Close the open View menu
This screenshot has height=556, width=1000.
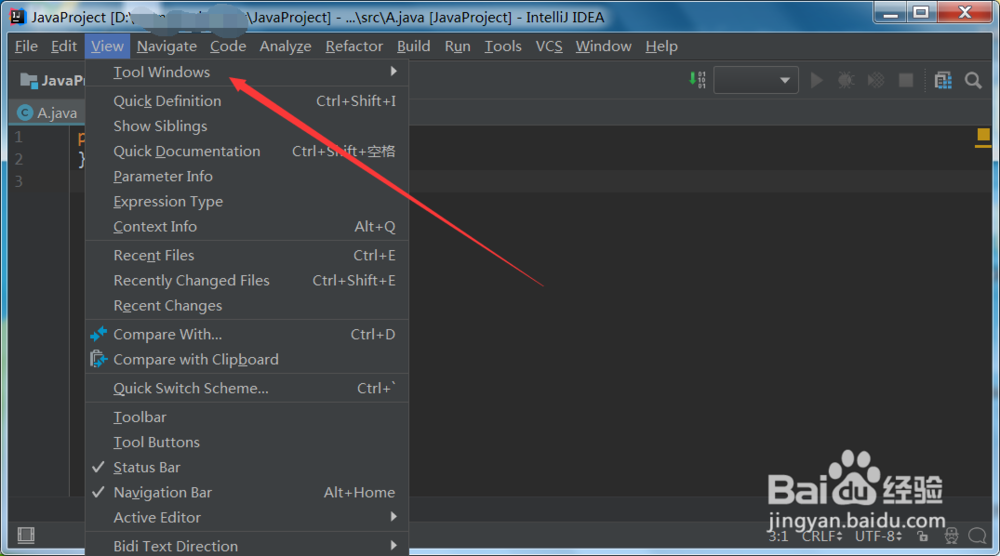pyautogui.click(x=107, y=46)
